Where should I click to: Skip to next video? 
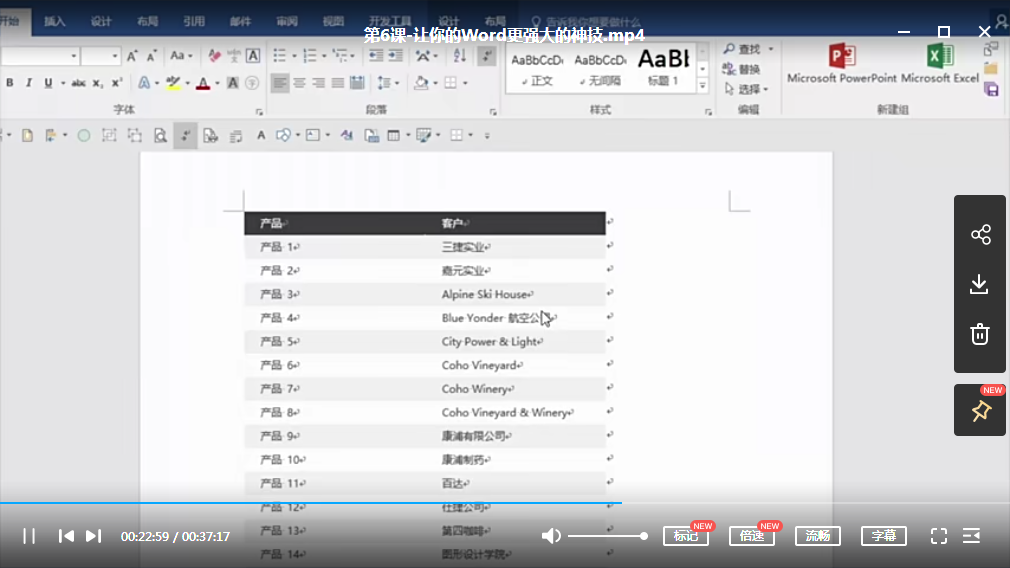pos(93,536)
